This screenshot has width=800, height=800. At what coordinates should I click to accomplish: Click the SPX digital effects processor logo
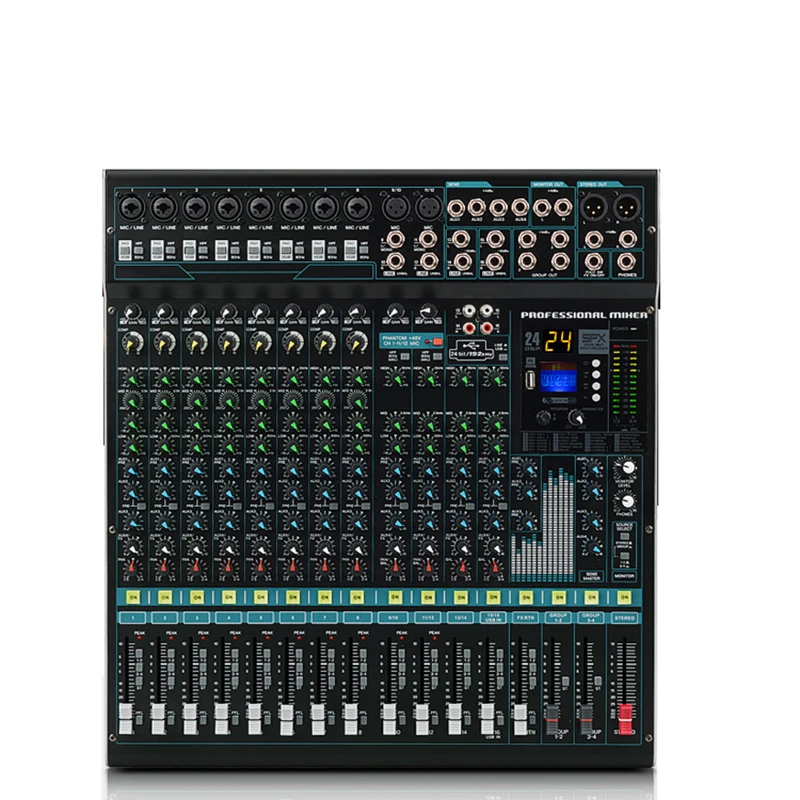(595, 341)
